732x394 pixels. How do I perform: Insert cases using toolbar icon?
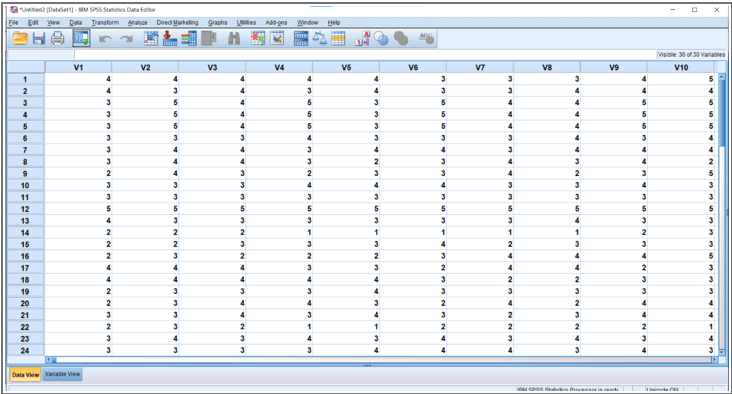click(x=258, y=38)
